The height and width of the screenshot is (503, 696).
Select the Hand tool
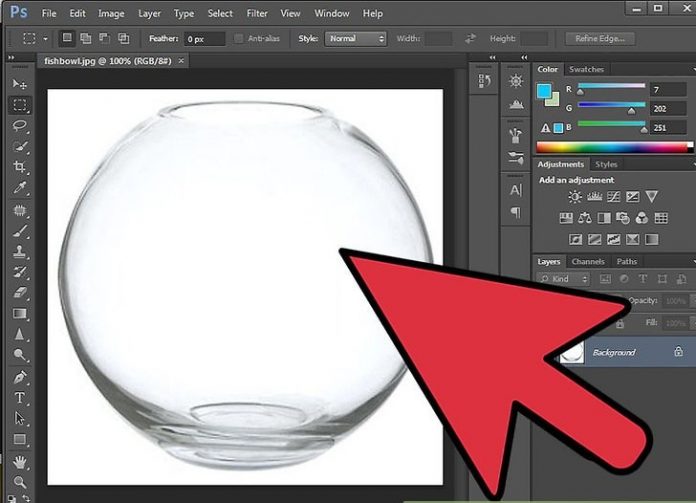point(20,462)
